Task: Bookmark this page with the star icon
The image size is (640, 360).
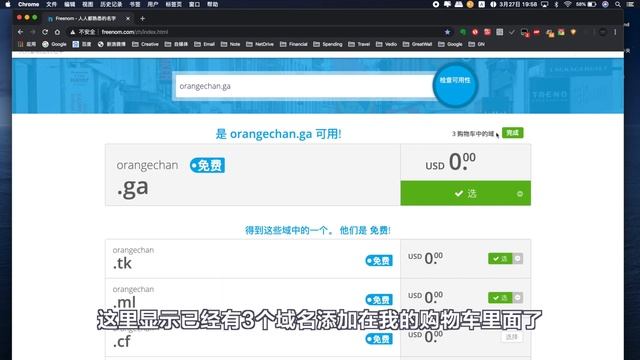Action: [447, 32]
